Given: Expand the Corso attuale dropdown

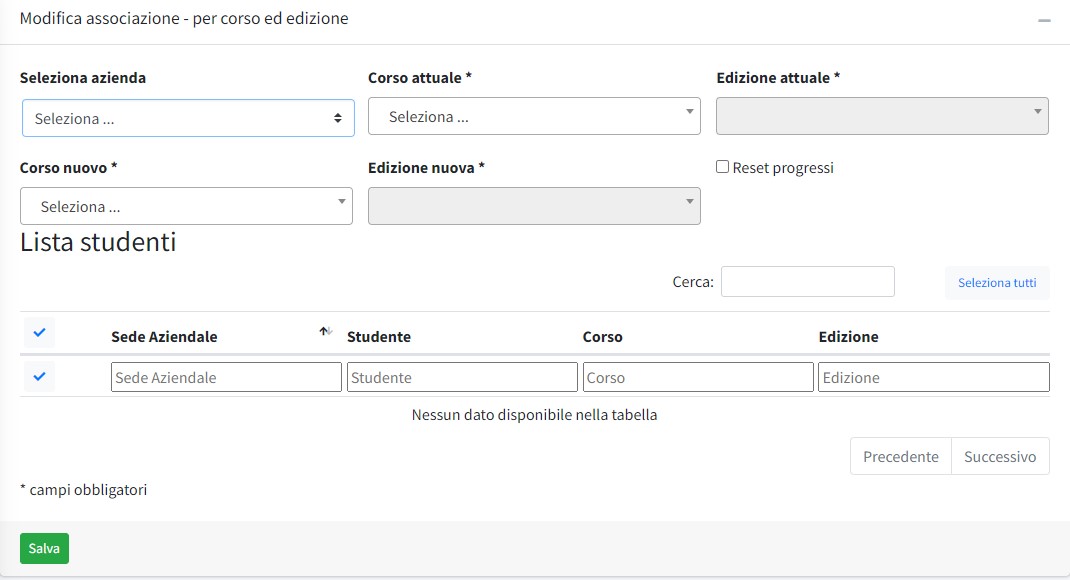Looking at the screenshot, I should pos(534,116).
